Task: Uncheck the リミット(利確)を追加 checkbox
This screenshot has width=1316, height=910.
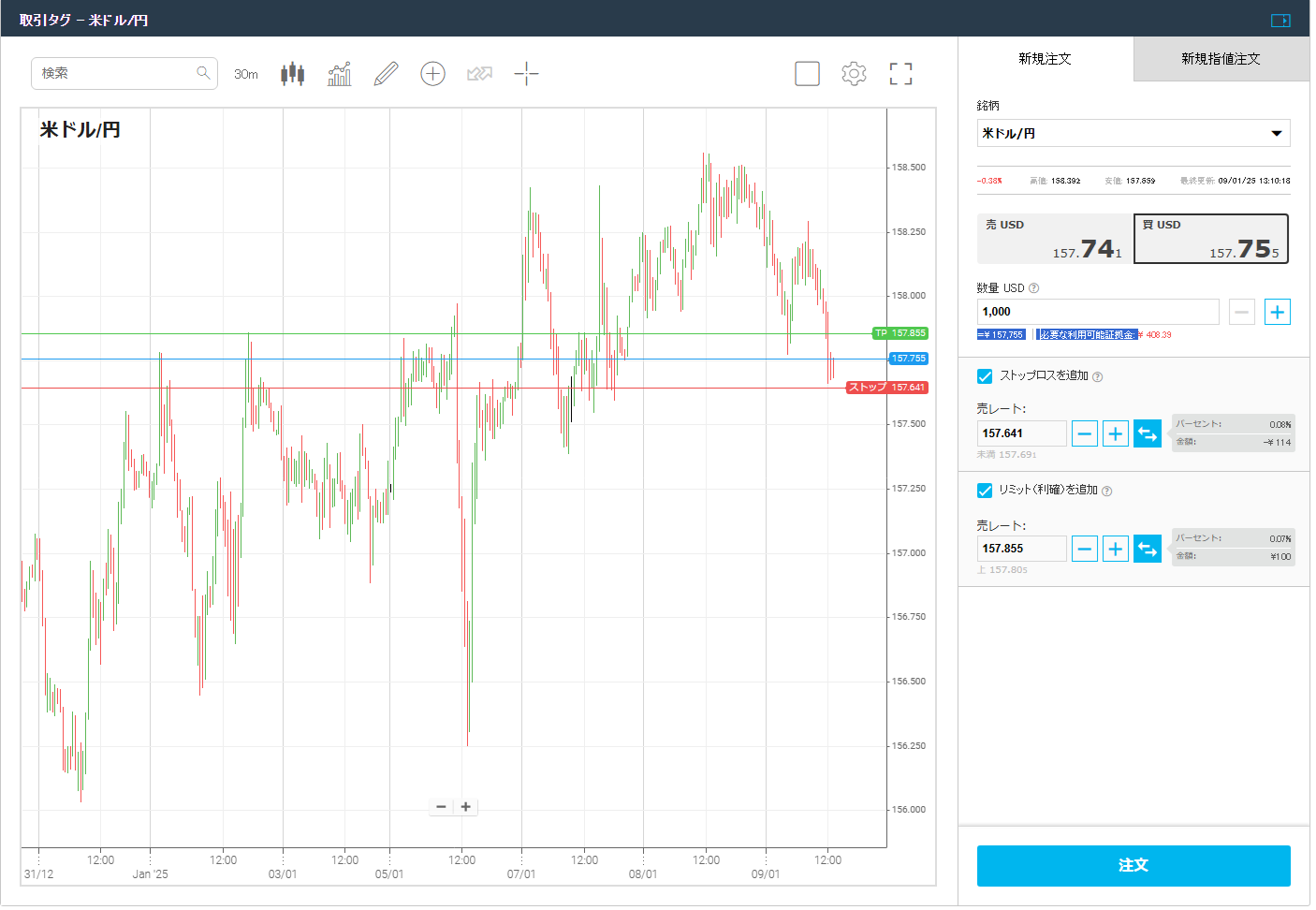Action: [x=985, y=491]
